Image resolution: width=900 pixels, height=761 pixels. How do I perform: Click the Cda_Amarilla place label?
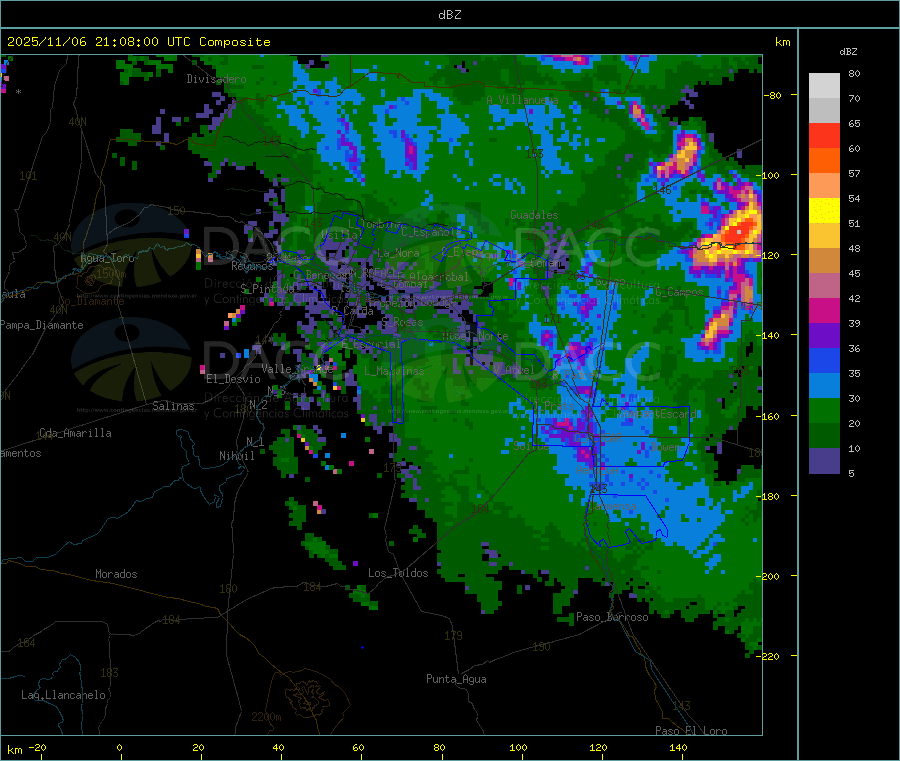point(75,433)
